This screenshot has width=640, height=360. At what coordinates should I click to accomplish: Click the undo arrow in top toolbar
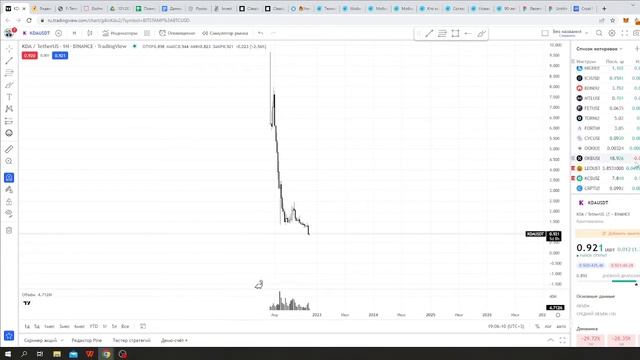tap(260, 33)
